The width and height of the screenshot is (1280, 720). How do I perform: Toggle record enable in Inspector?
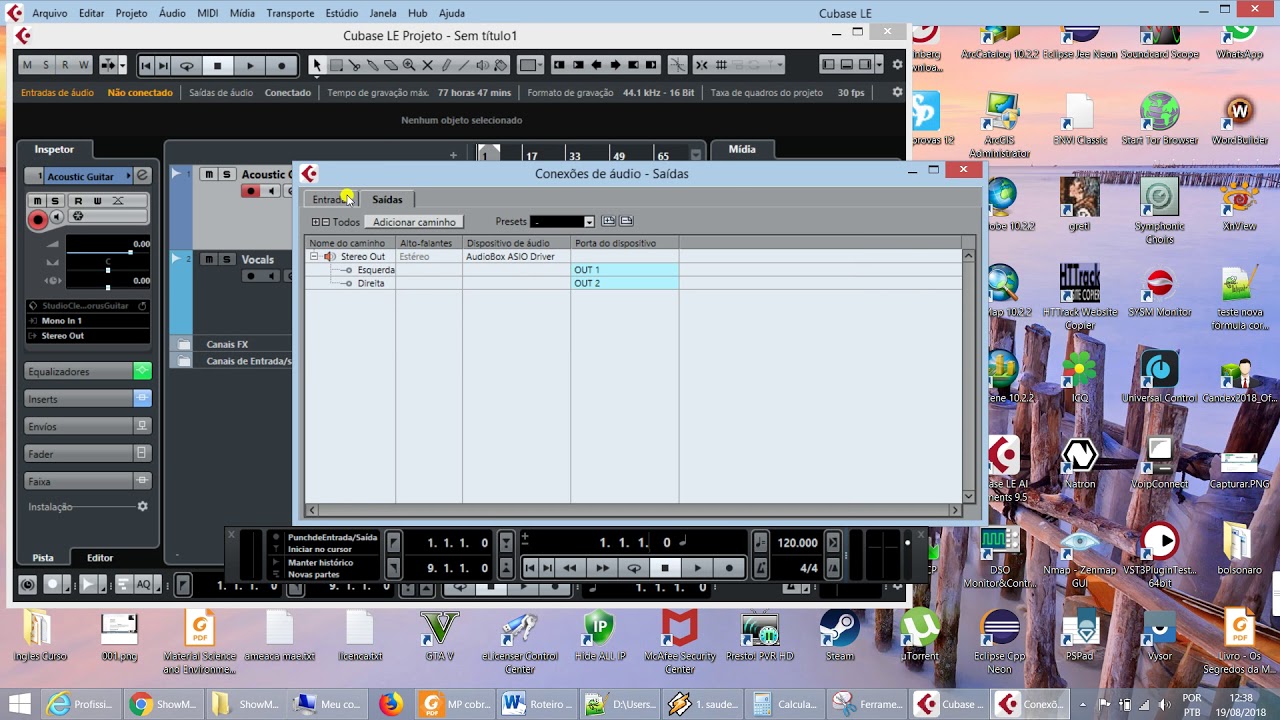click(x=38, y=218)
